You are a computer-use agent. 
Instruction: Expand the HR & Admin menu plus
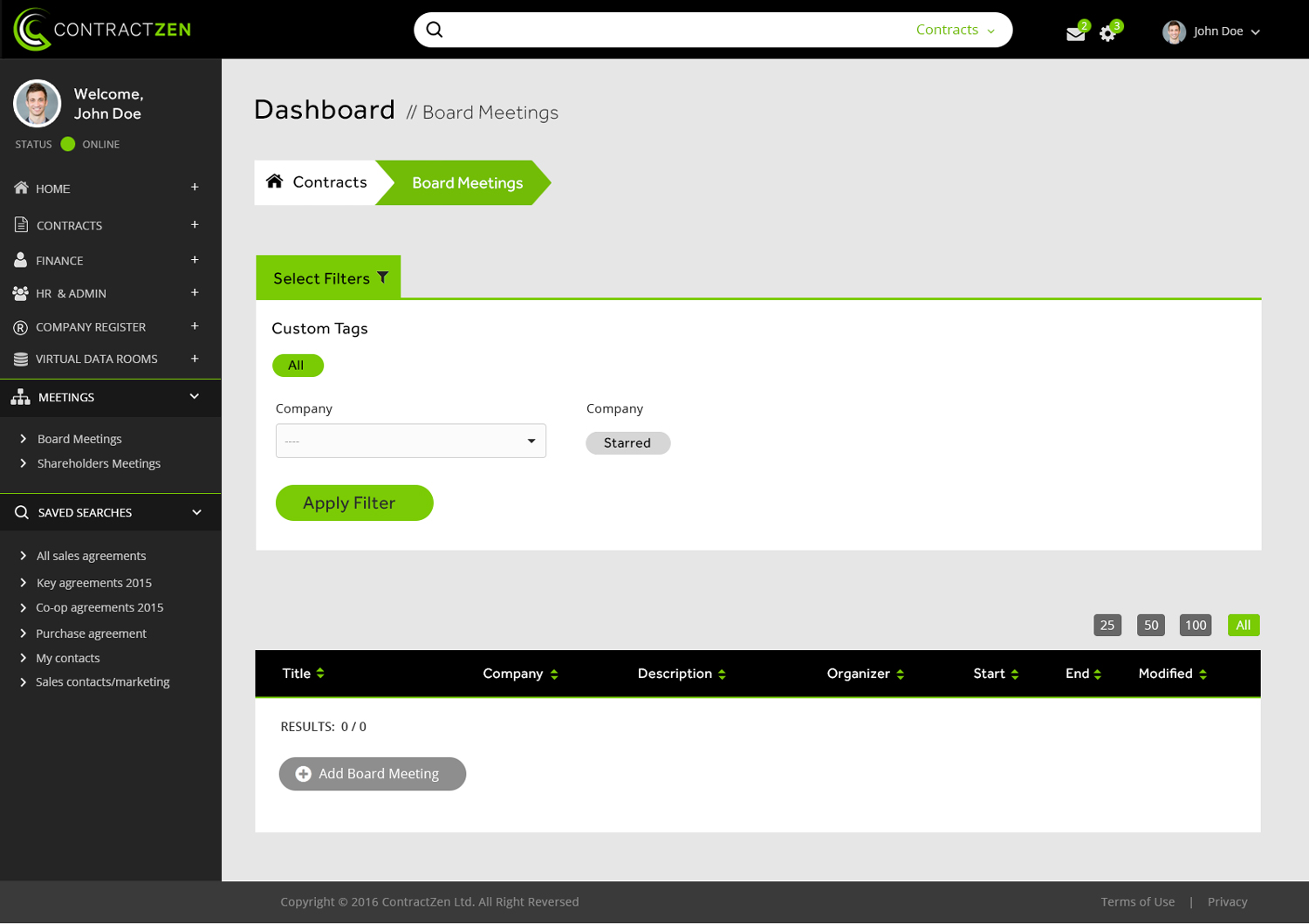pos(195,292)
